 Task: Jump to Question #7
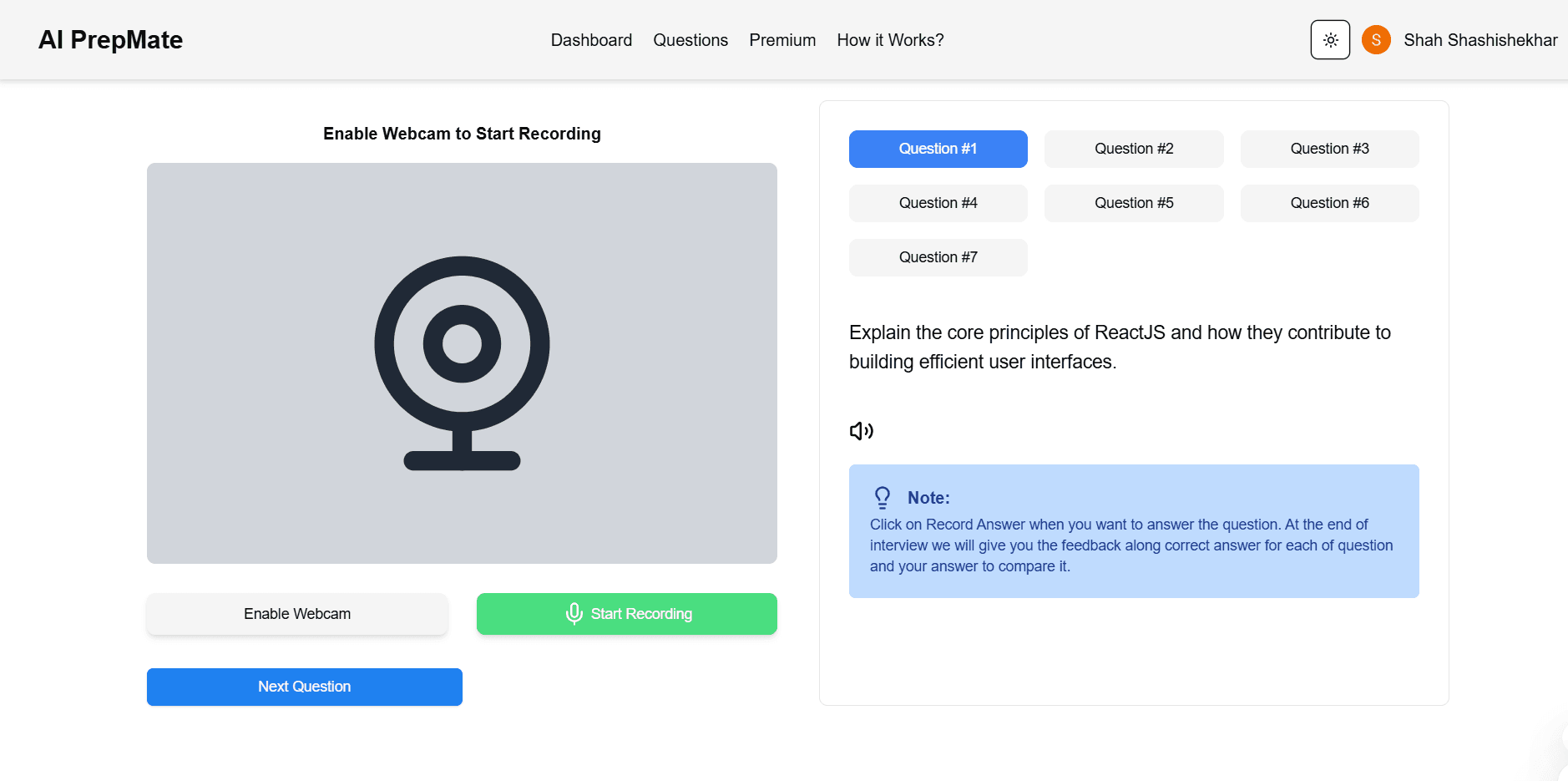pyautogui.click(x=938, y=257)
